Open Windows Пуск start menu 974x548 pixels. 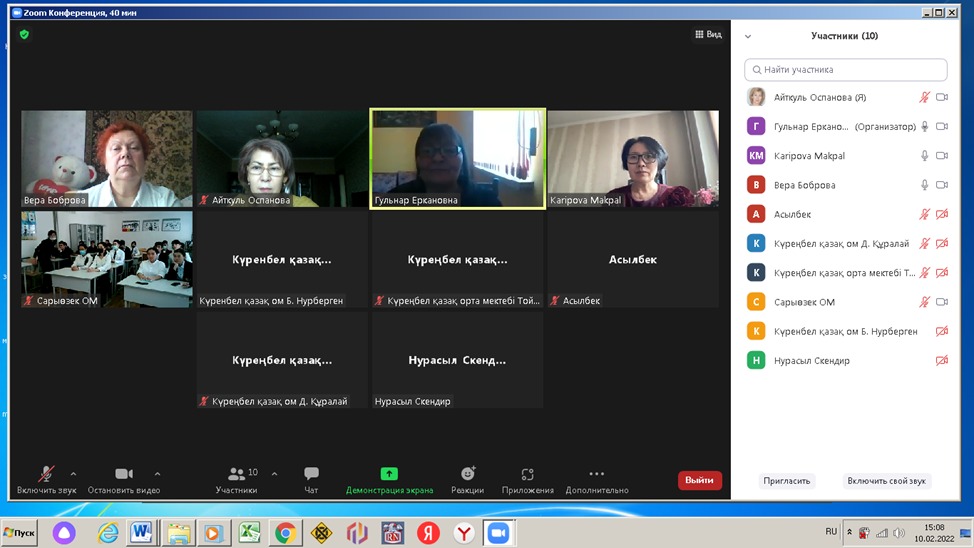(19, 533)
